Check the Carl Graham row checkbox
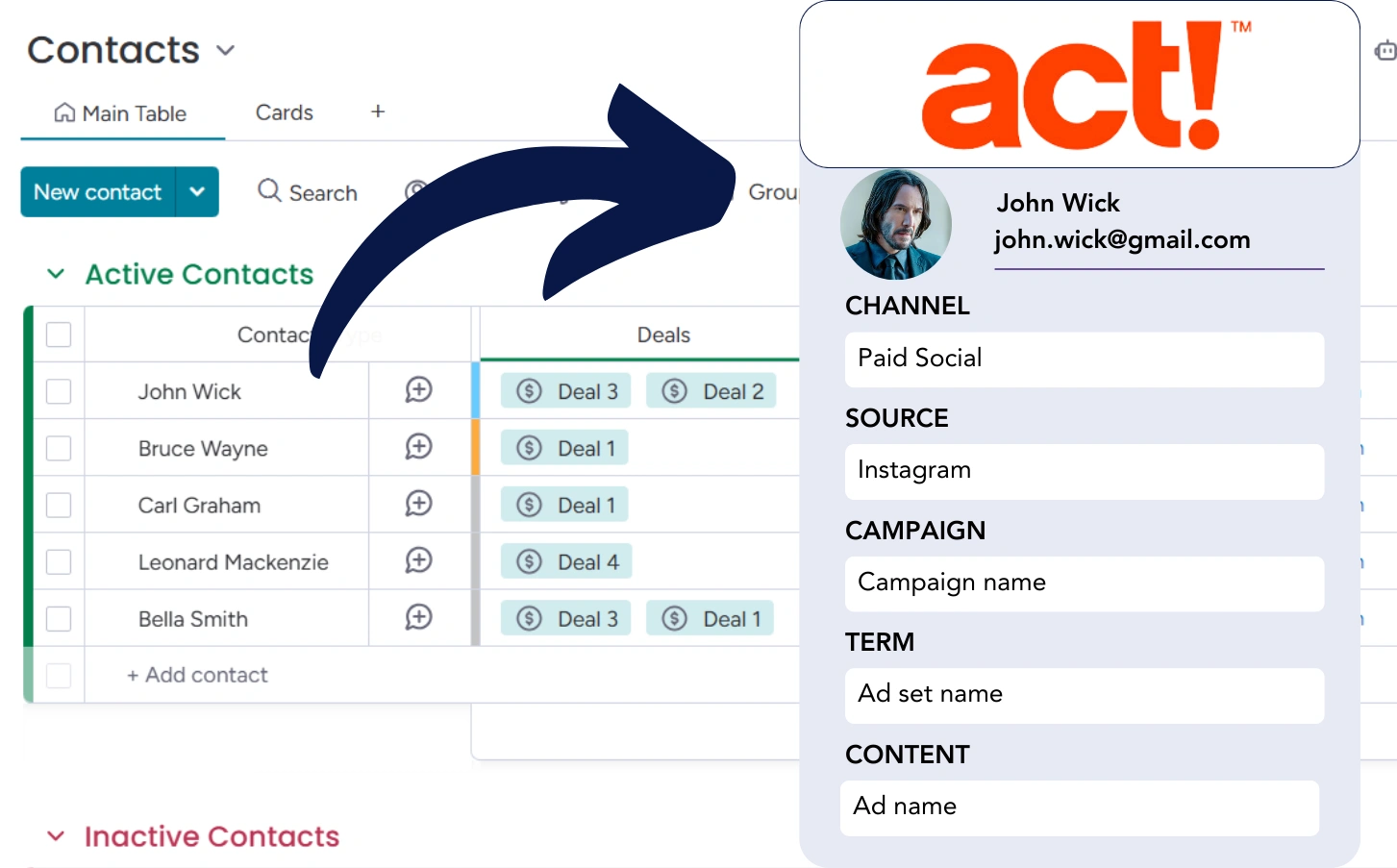The image size is (1397, 868). pyautogui.click(x=59, y=505)
